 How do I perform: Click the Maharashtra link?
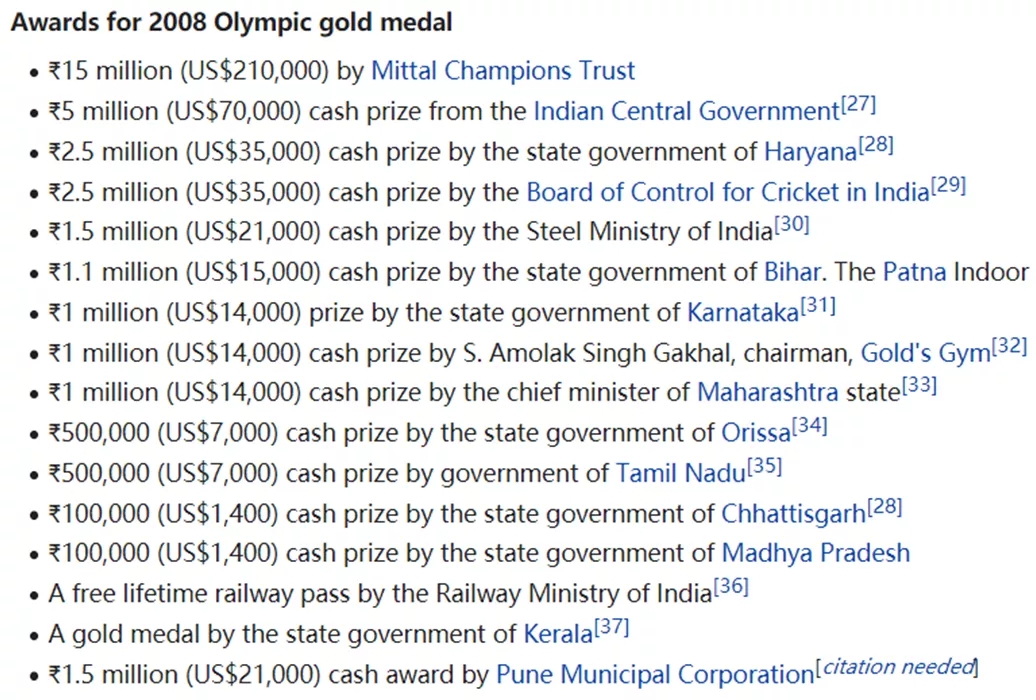pos(767,393)
